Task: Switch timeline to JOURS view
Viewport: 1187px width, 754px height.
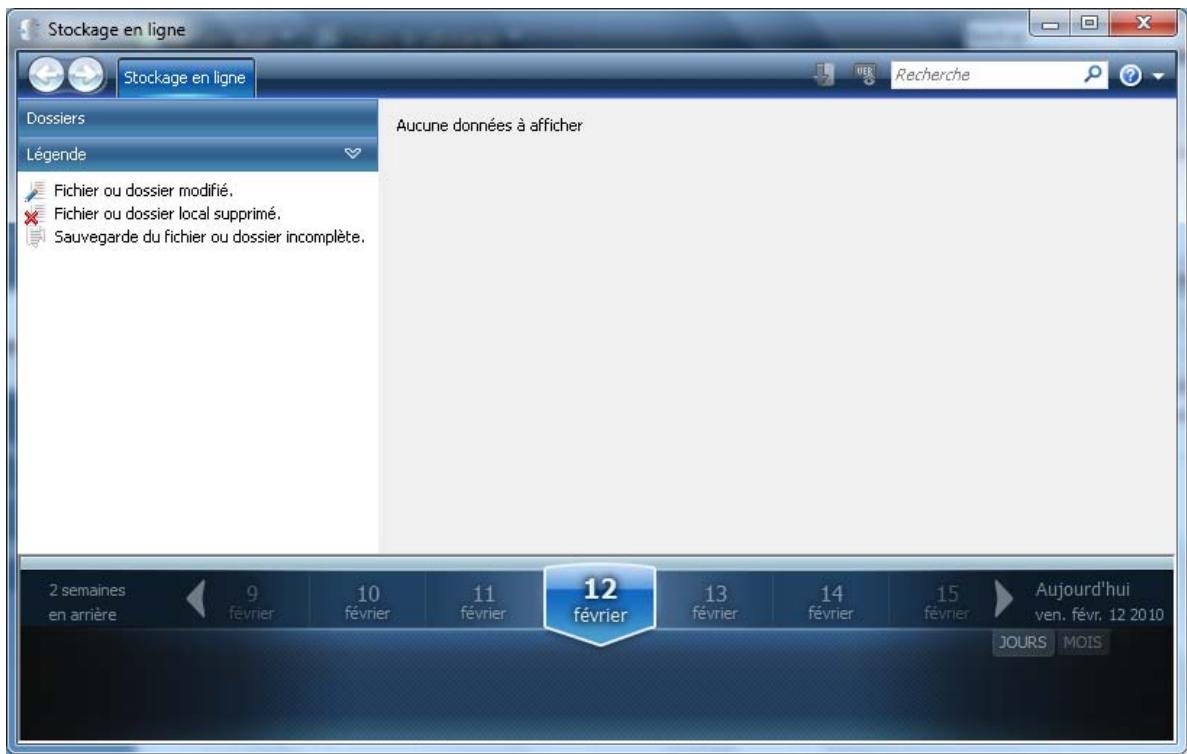Action: 1022,643
